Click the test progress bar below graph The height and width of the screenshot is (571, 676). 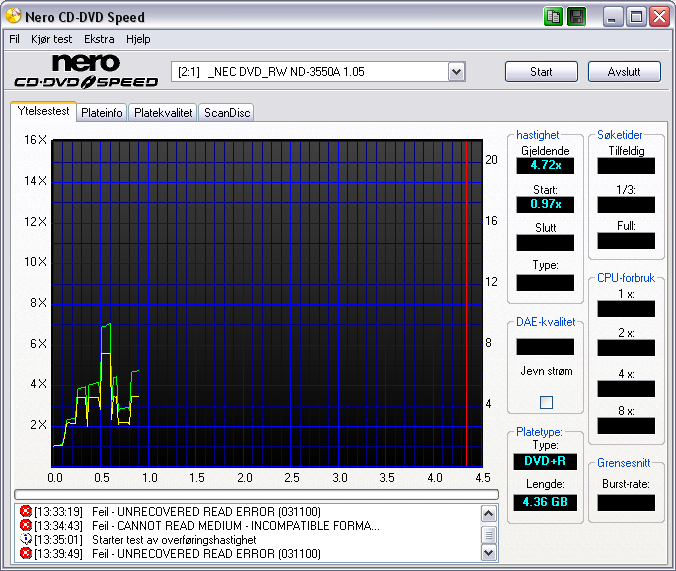255,494
